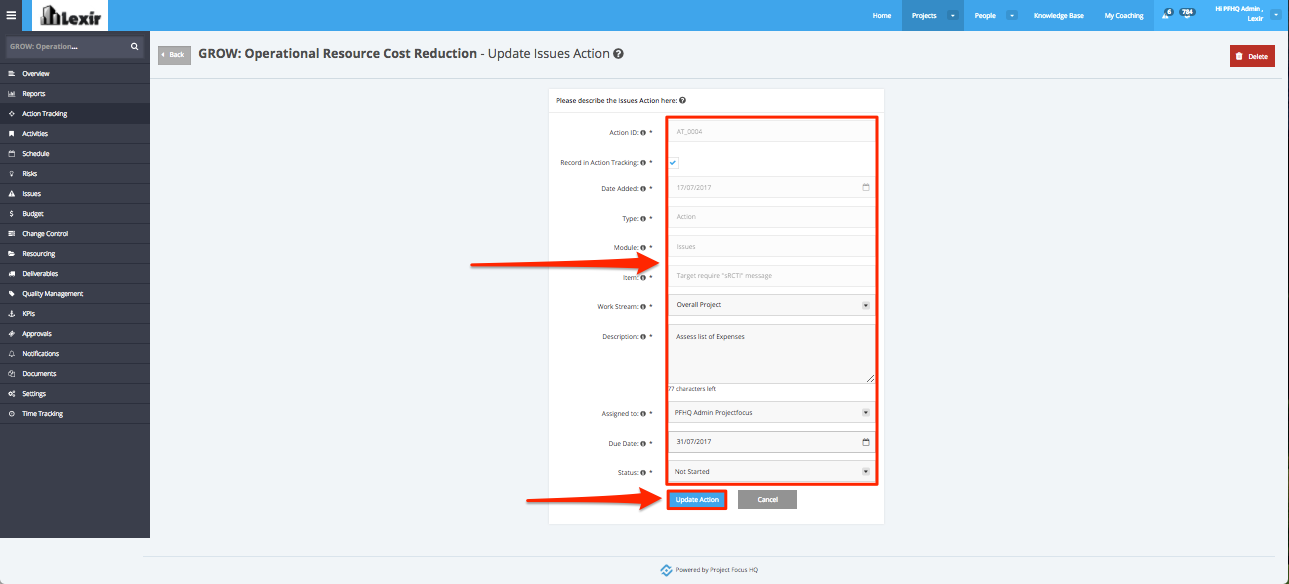Open Deliverables in the sidebar

point(75,274)
